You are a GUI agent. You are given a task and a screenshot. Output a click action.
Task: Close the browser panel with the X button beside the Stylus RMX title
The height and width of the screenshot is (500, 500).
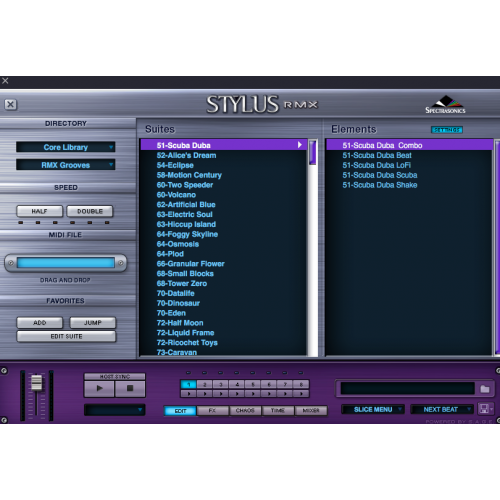pos(11,105)
